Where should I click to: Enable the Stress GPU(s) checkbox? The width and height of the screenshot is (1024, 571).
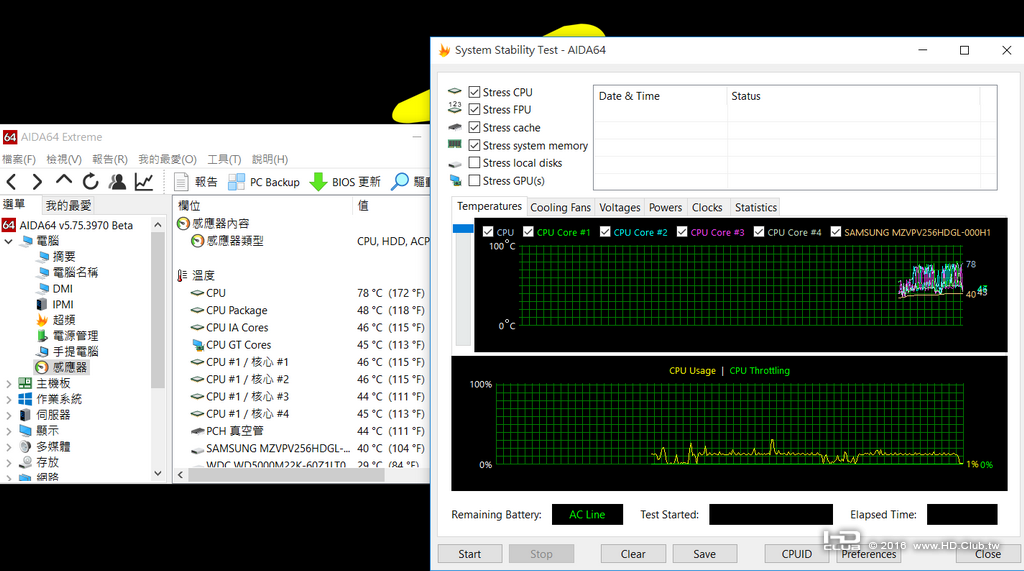(x=474, y=180)
